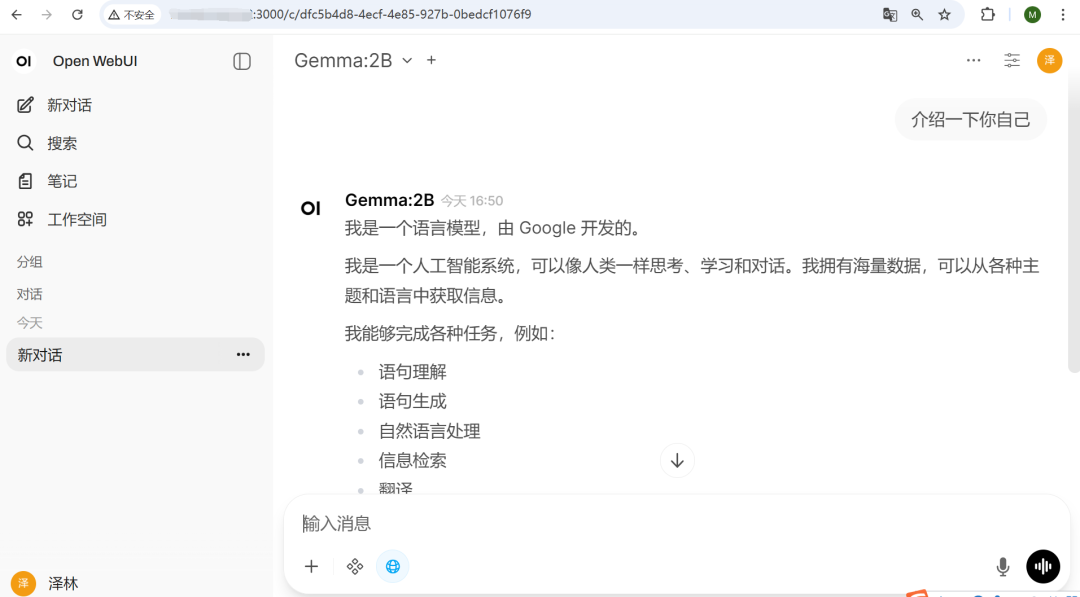The height and width of the screenshot is (597, 1080).
Task: Create new chat with the plus beside Gemma:2B
Action: pos(431,60)
